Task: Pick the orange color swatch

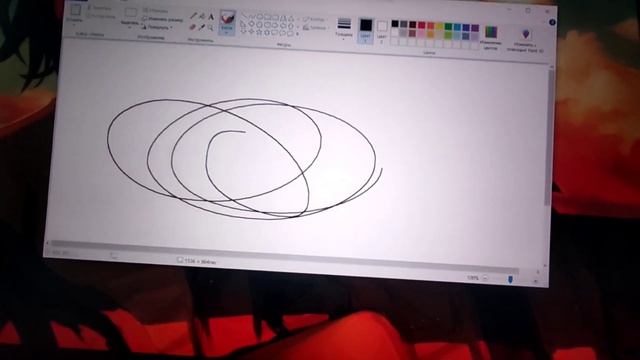Action: pyautogui.click(x=430, y=26)
